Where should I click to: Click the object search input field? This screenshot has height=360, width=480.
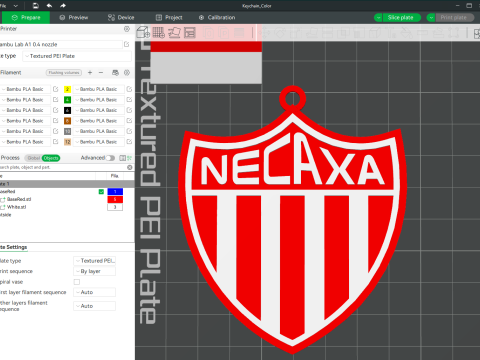coord(63,167)
